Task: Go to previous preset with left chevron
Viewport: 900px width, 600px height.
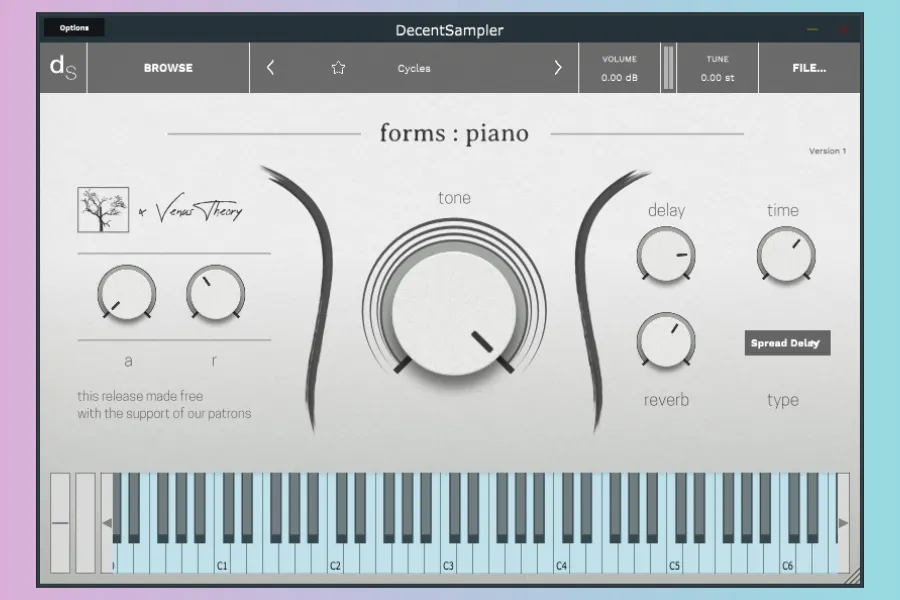Action: 270,68
